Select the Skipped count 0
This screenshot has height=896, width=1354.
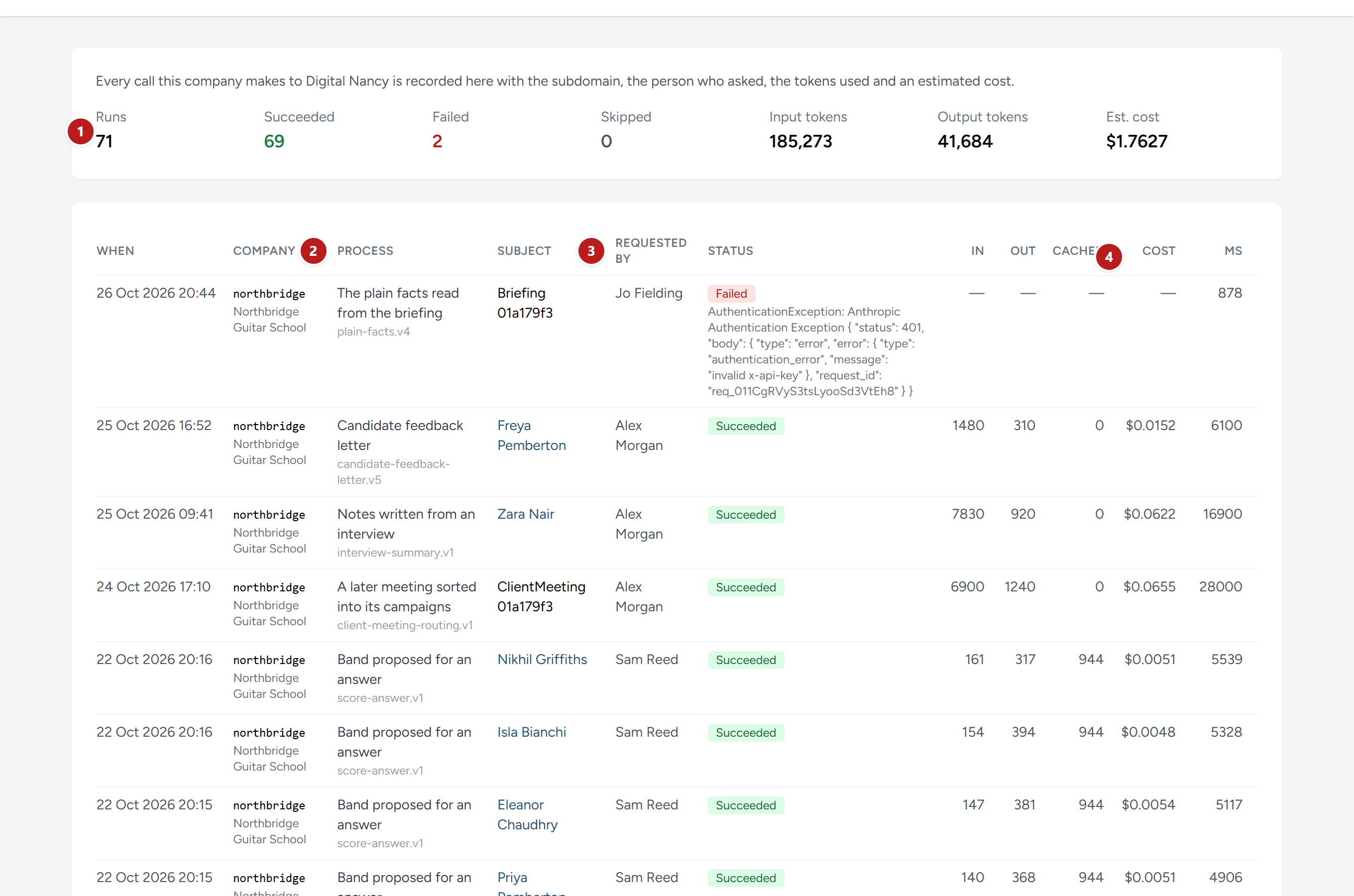tap(606, 141)
